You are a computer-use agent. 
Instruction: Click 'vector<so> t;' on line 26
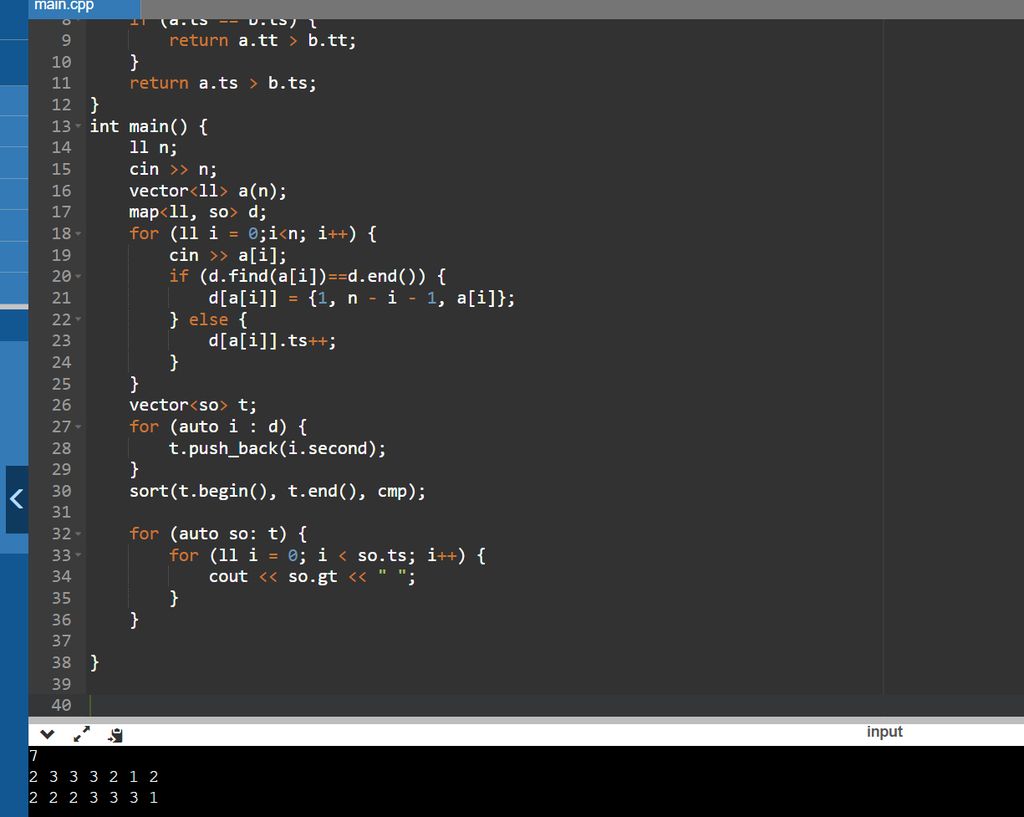tap(193, 405)
